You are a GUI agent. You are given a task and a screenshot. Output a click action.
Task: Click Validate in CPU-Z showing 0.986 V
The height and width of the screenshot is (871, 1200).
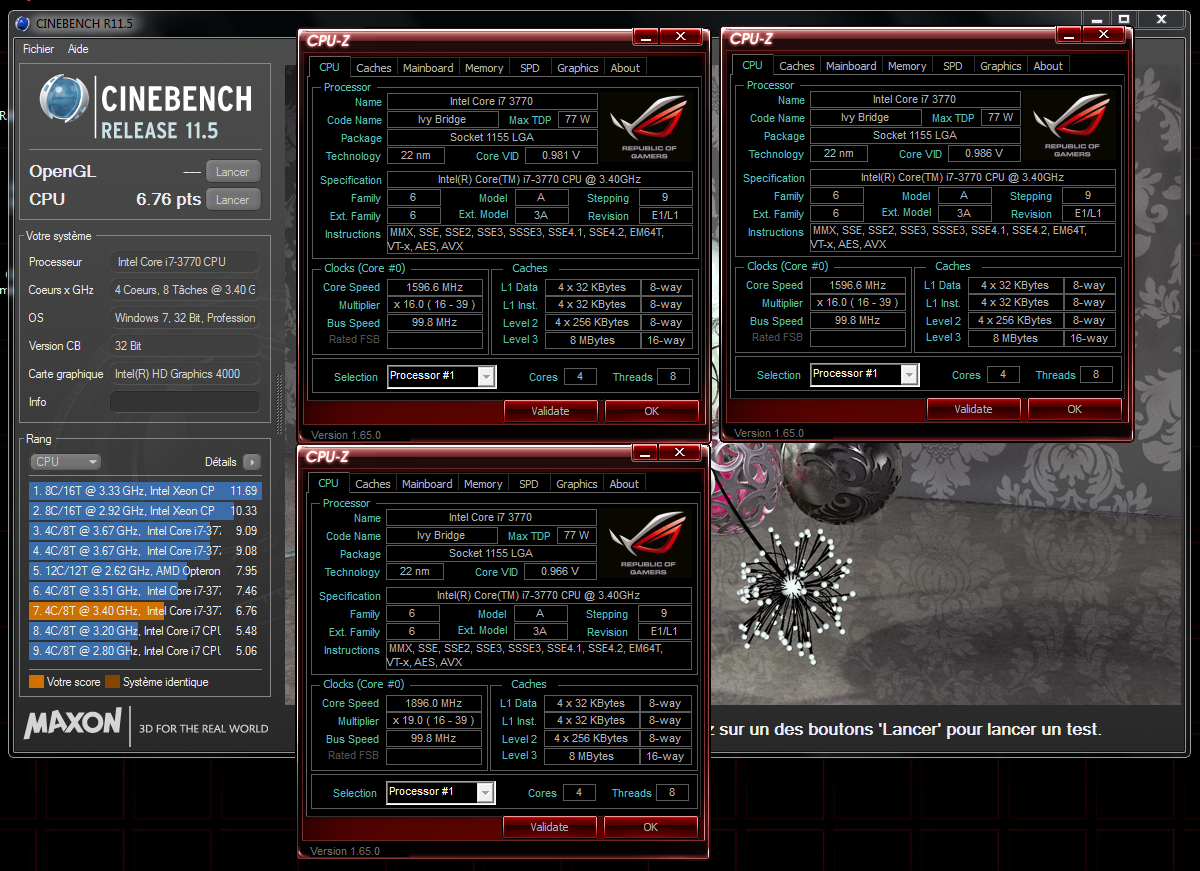point(973,409)
